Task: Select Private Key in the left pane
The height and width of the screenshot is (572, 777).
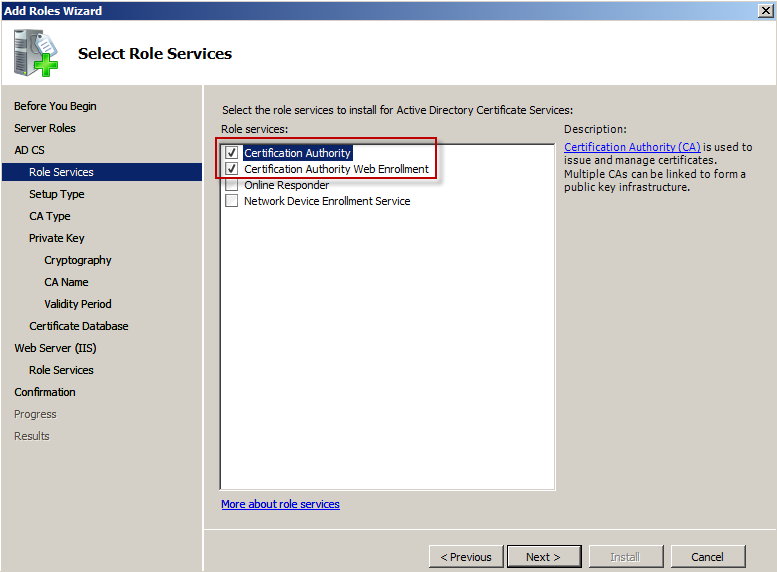Action: (56, 238)
